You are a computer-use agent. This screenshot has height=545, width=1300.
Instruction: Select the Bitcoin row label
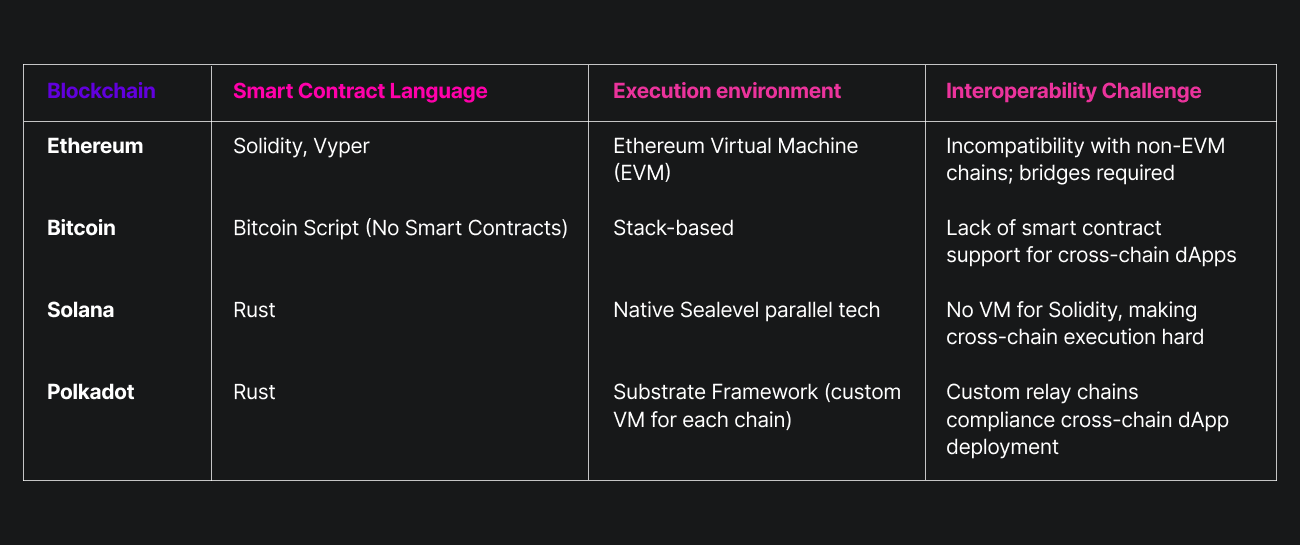[81, 228]
